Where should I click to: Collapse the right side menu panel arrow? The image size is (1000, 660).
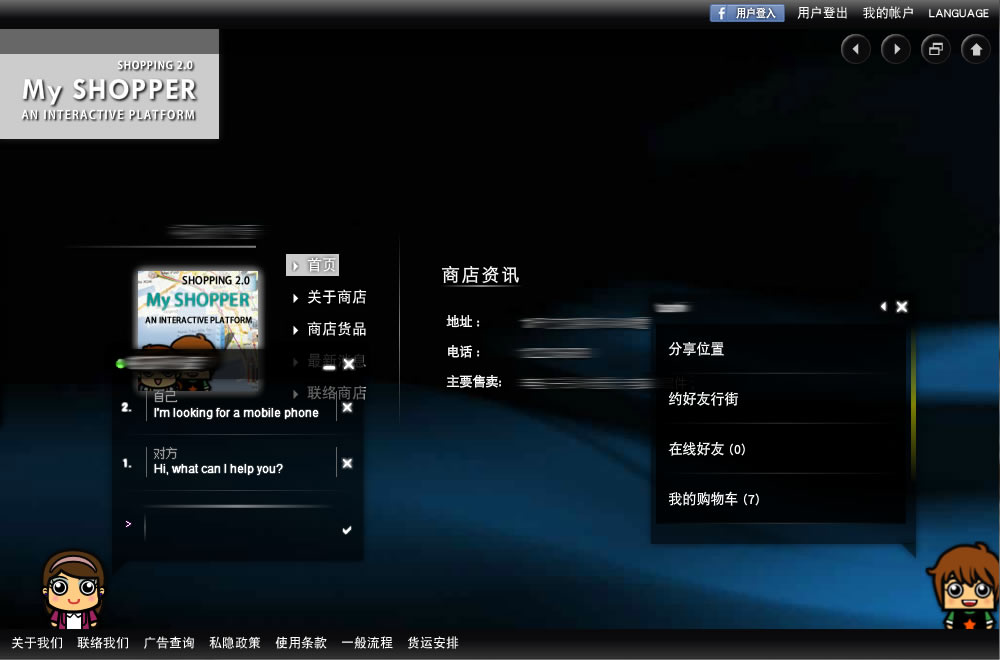(x=883, y=307)
